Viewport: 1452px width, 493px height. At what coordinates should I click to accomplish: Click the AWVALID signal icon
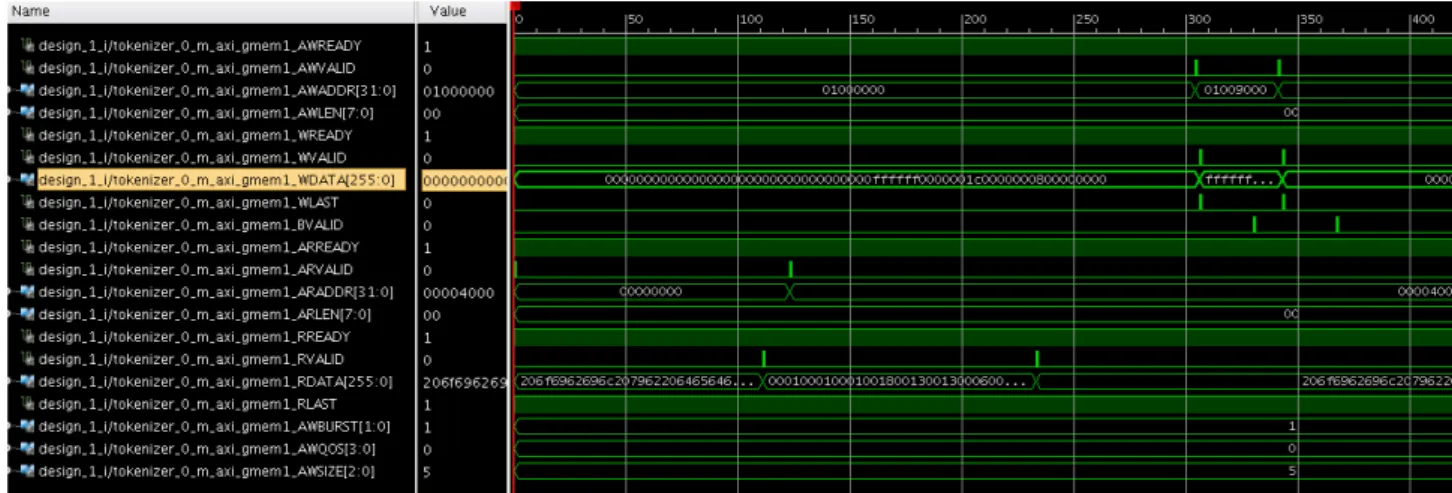tap(29, 68)
